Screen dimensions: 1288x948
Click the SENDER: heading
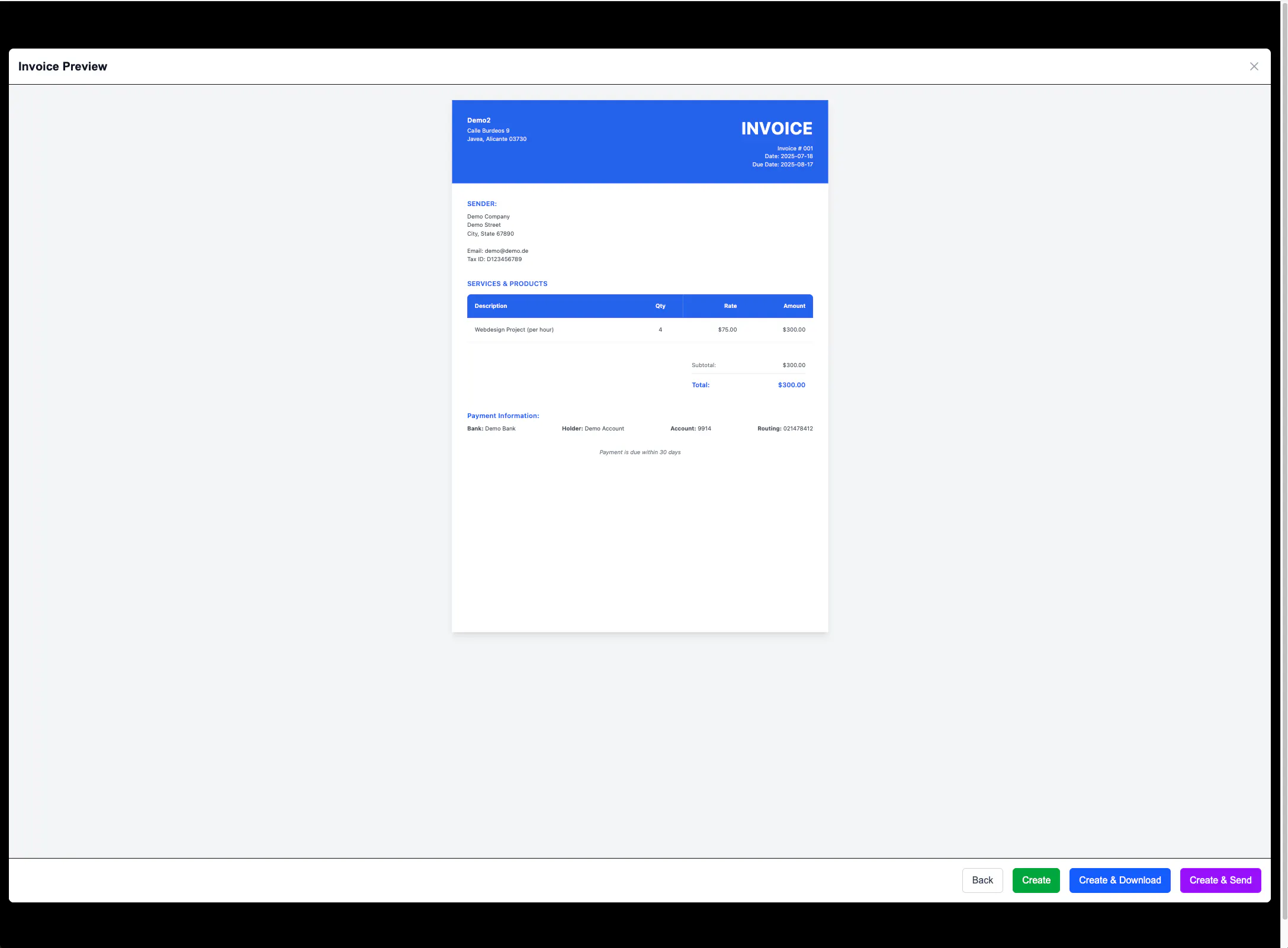[x=481, y=204]
